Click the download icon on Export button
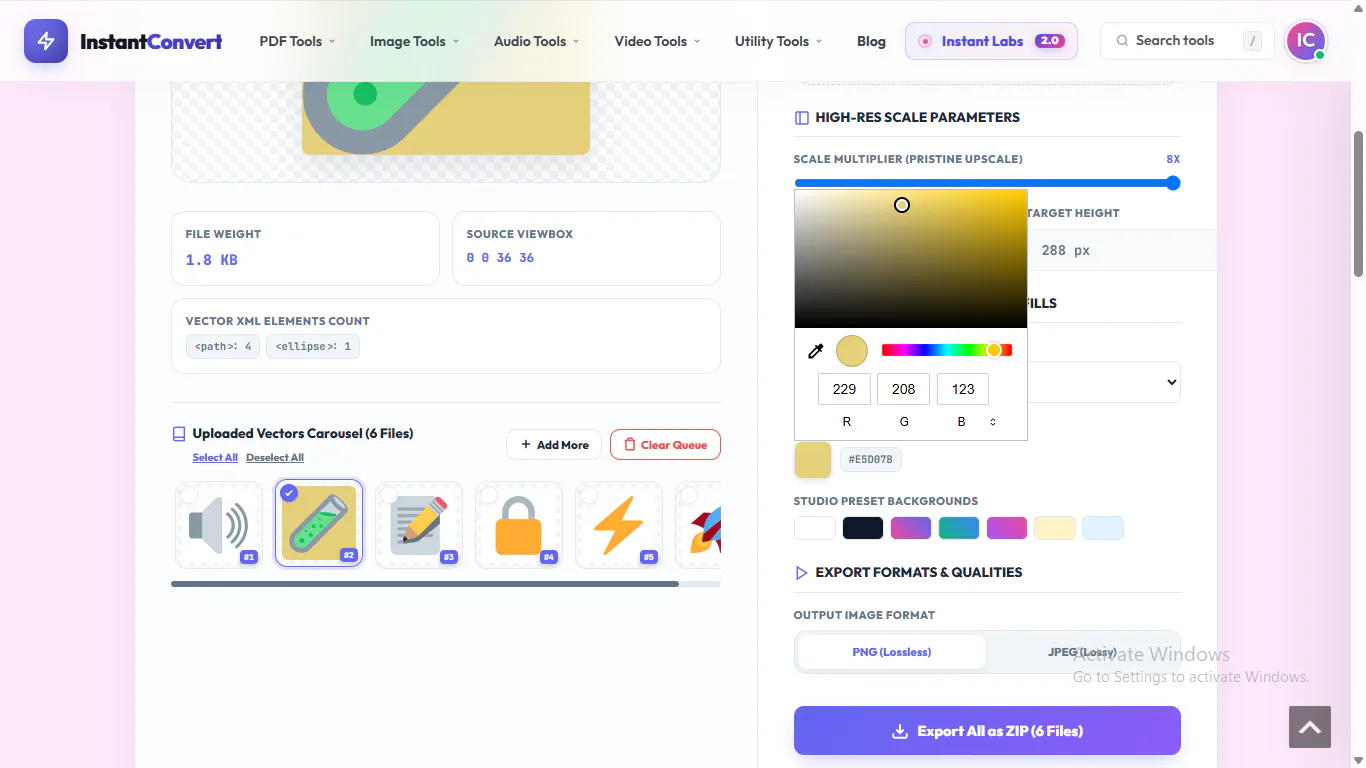 900,731
